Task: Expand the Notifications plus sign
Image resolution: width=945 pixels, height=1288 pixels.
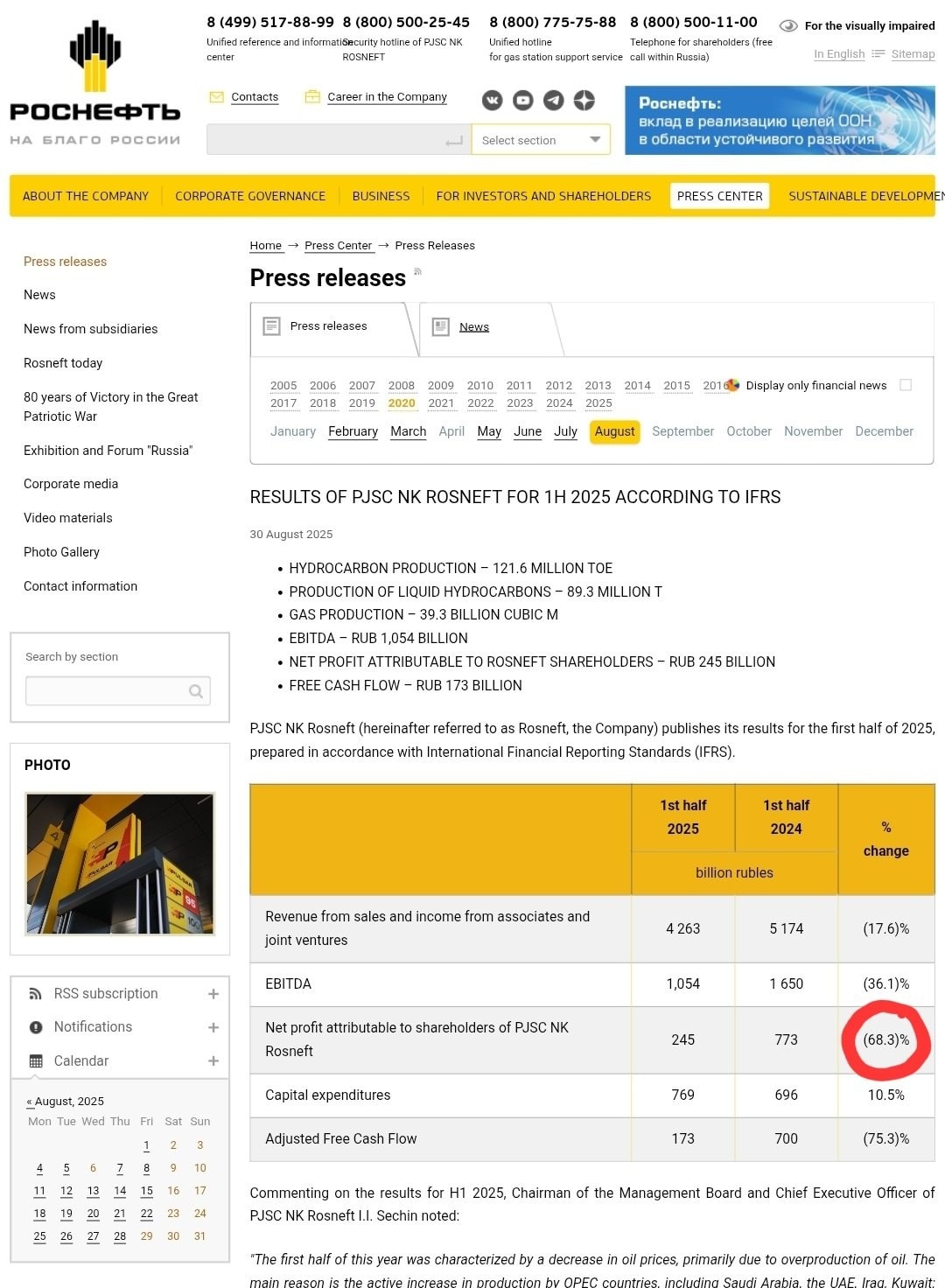Action: coord(213,1027)
